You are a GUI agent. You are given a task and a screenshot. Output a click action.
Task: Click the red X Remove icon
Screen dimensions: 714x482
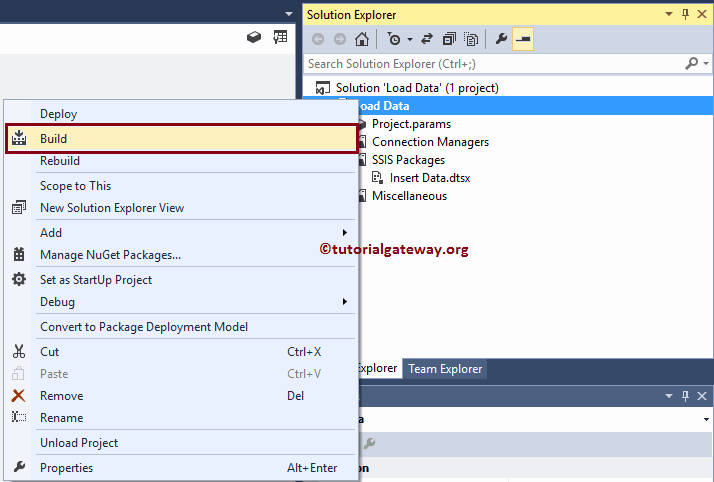coord(18,396)
